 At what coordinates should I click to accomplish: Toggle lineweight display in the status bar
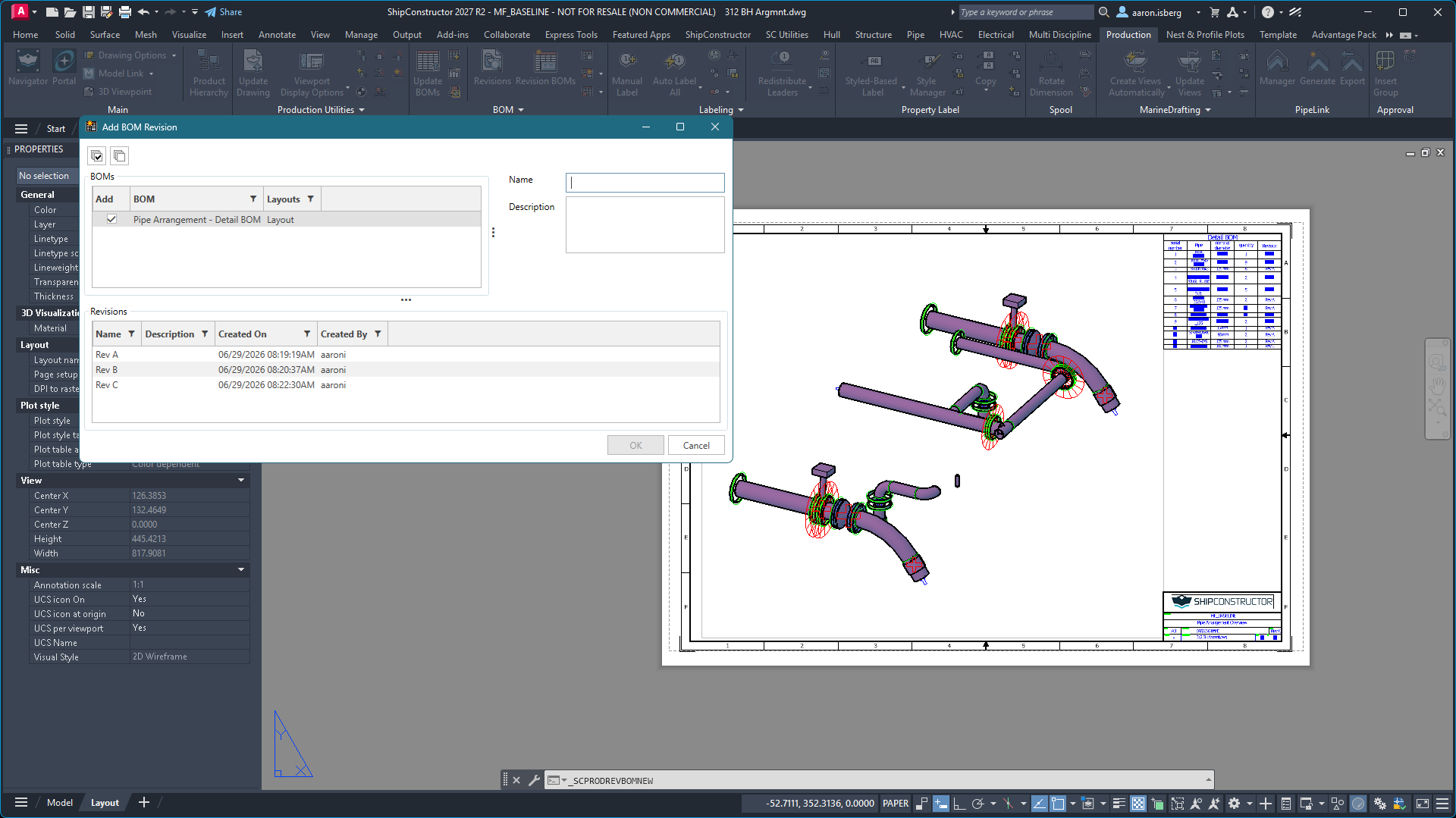click(1119, 804)
